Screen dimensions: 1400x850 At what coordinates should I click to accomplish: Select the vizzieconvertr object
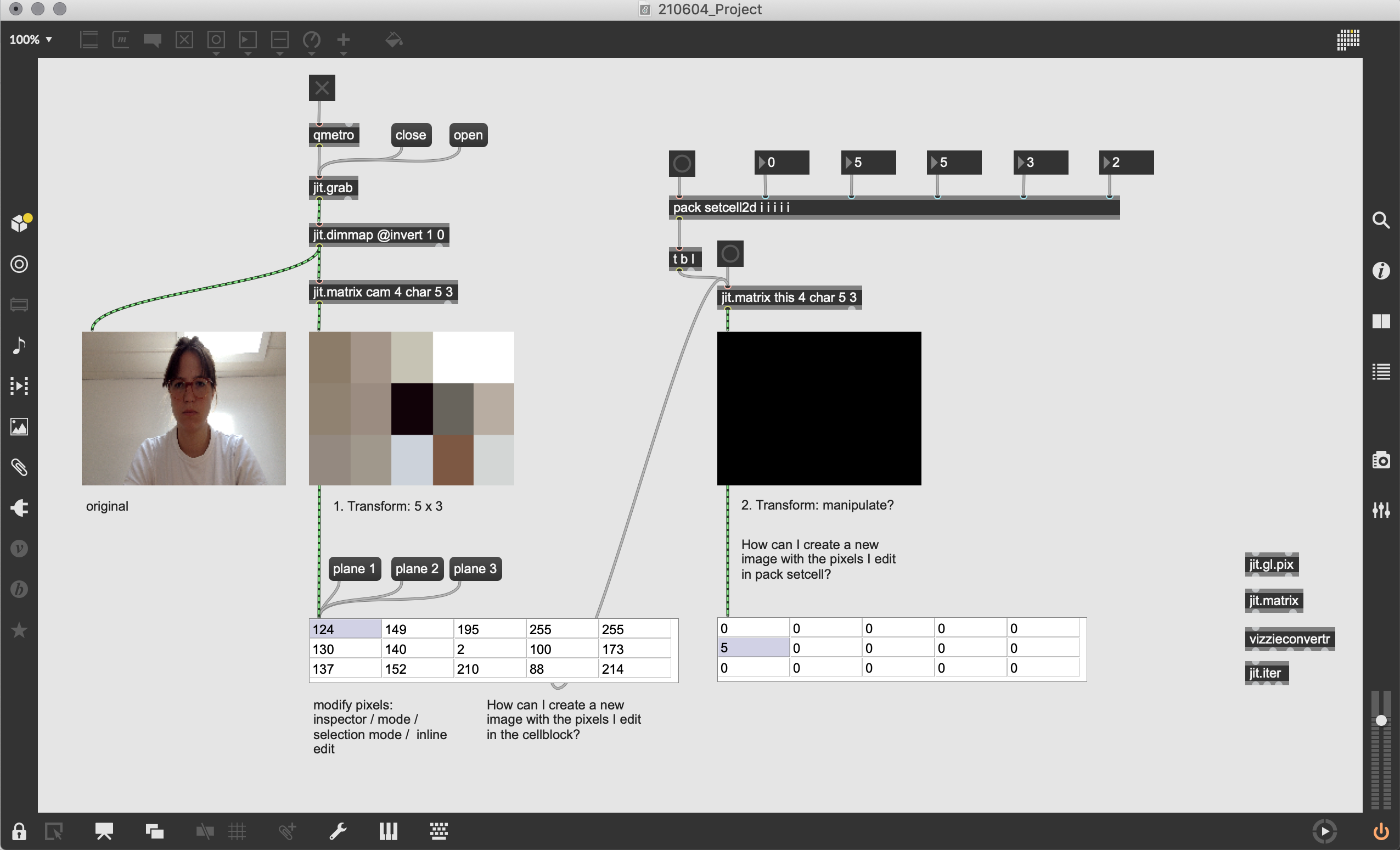coord(1289,639)
